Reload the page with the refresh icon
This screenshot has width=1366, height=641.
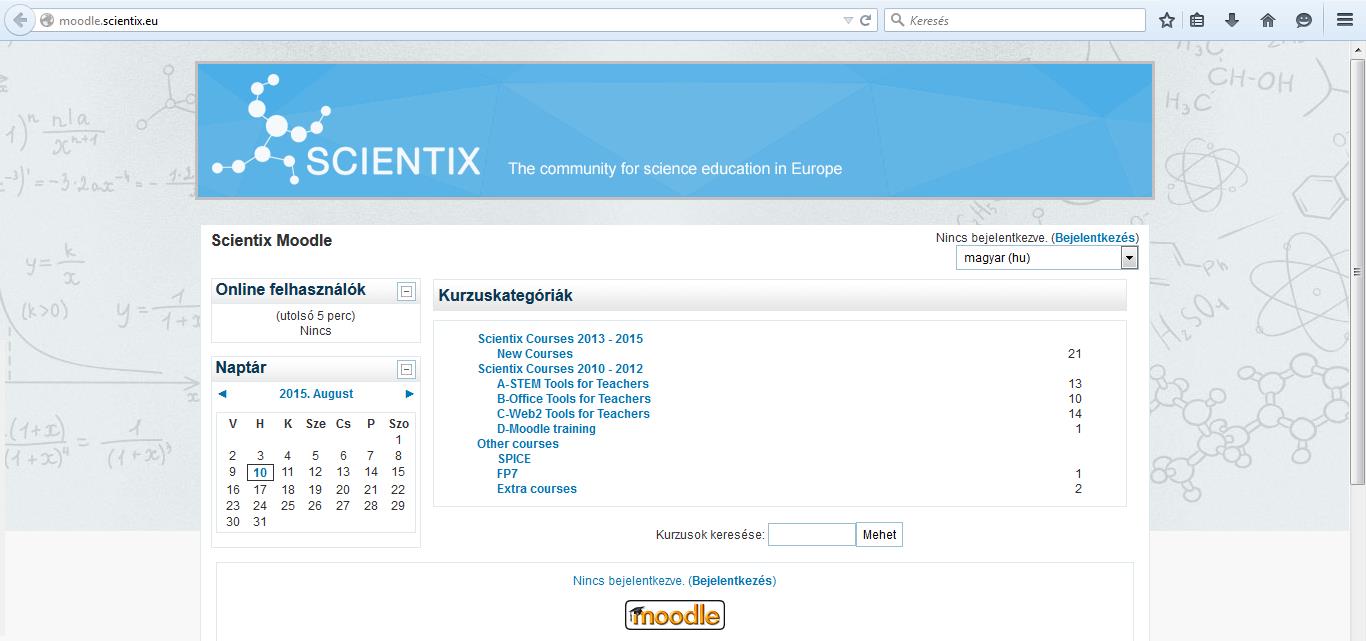[x=866, y=20]
